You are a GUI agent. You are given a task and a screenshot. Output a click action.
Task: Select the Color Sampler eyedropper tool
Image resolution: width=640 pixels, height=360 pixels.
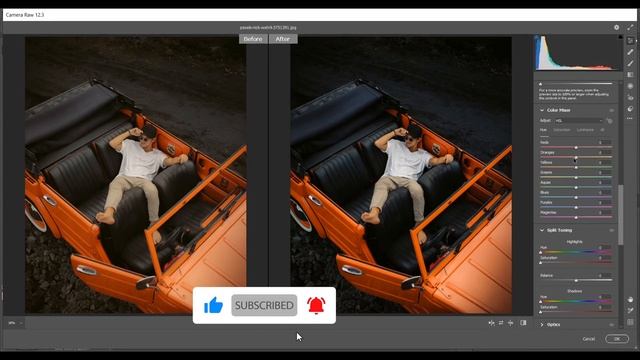click(x=630, y=310)
